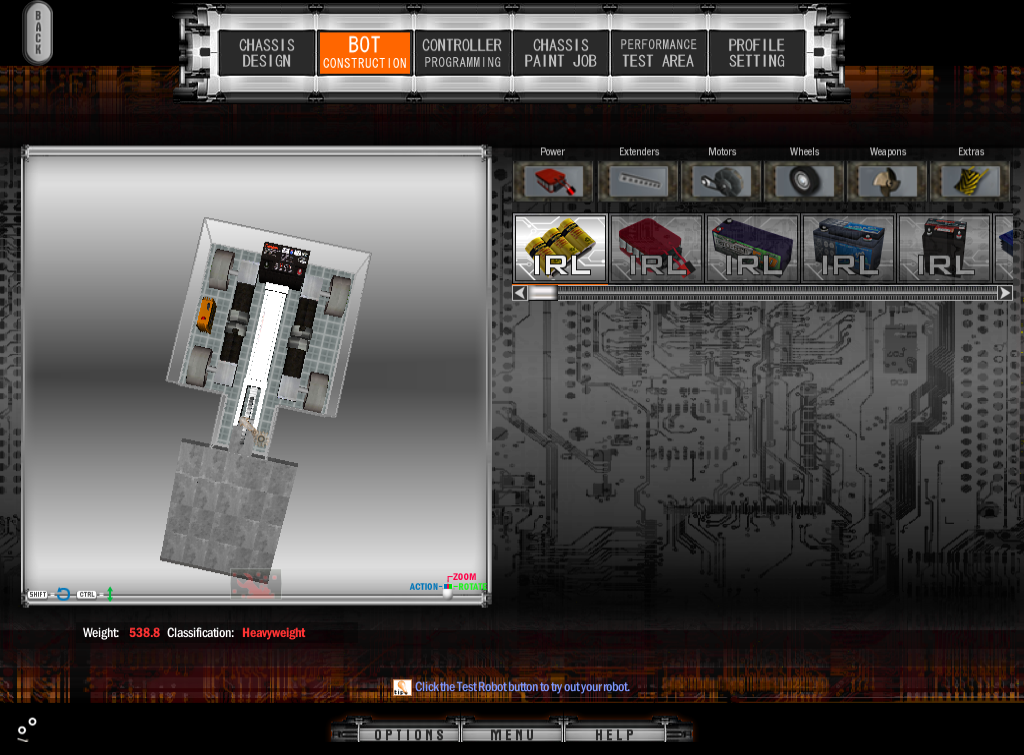Choose the blue car battery component
1024x755 pixels.
(848, 248)
